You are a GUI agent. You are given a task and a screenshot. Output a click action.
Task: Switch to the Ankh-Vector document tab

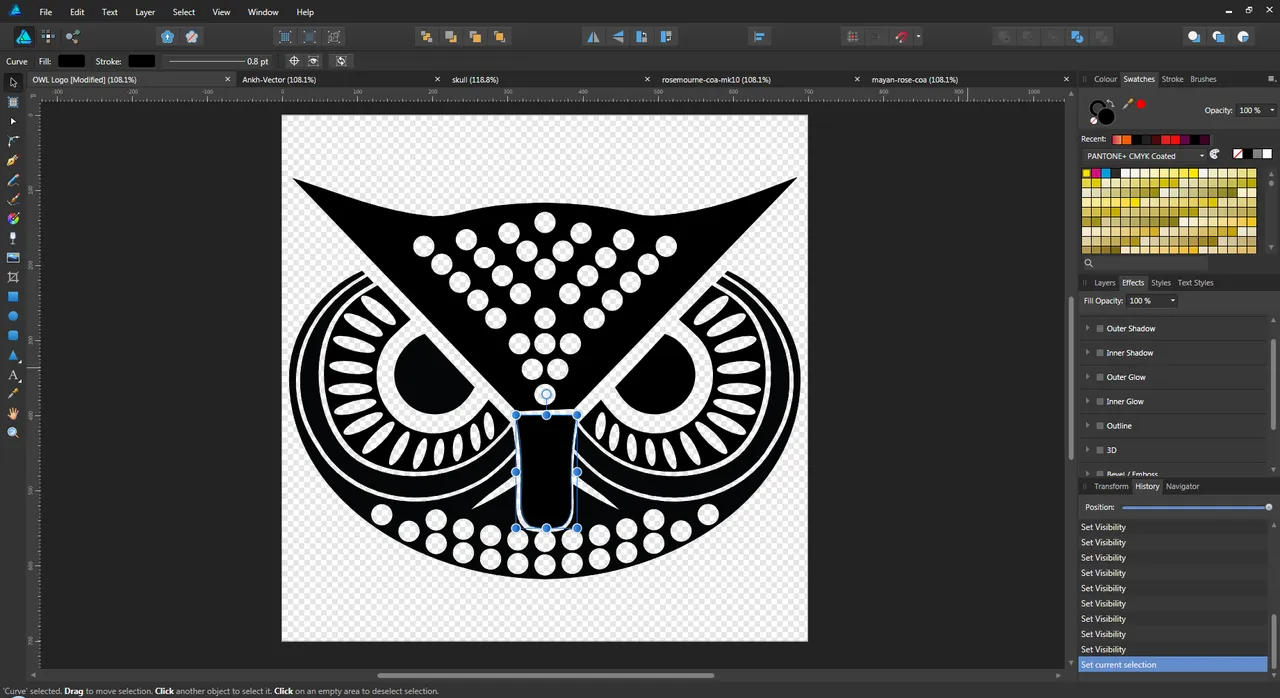pyautogui.click(x=279, y=79)
